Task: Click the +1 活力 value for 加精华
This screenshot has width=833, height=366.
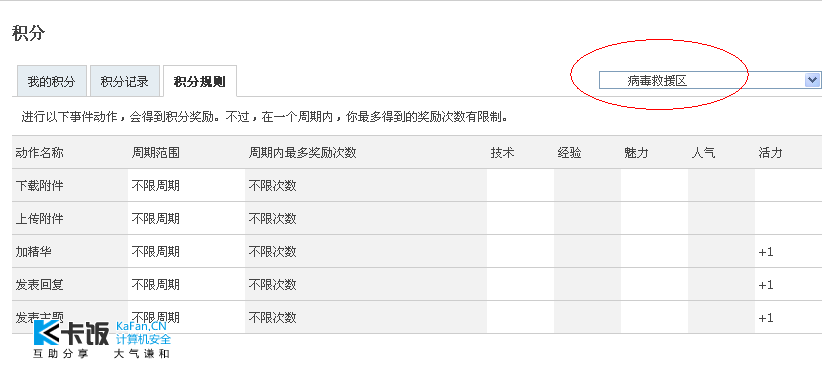Action: (766, 252)
